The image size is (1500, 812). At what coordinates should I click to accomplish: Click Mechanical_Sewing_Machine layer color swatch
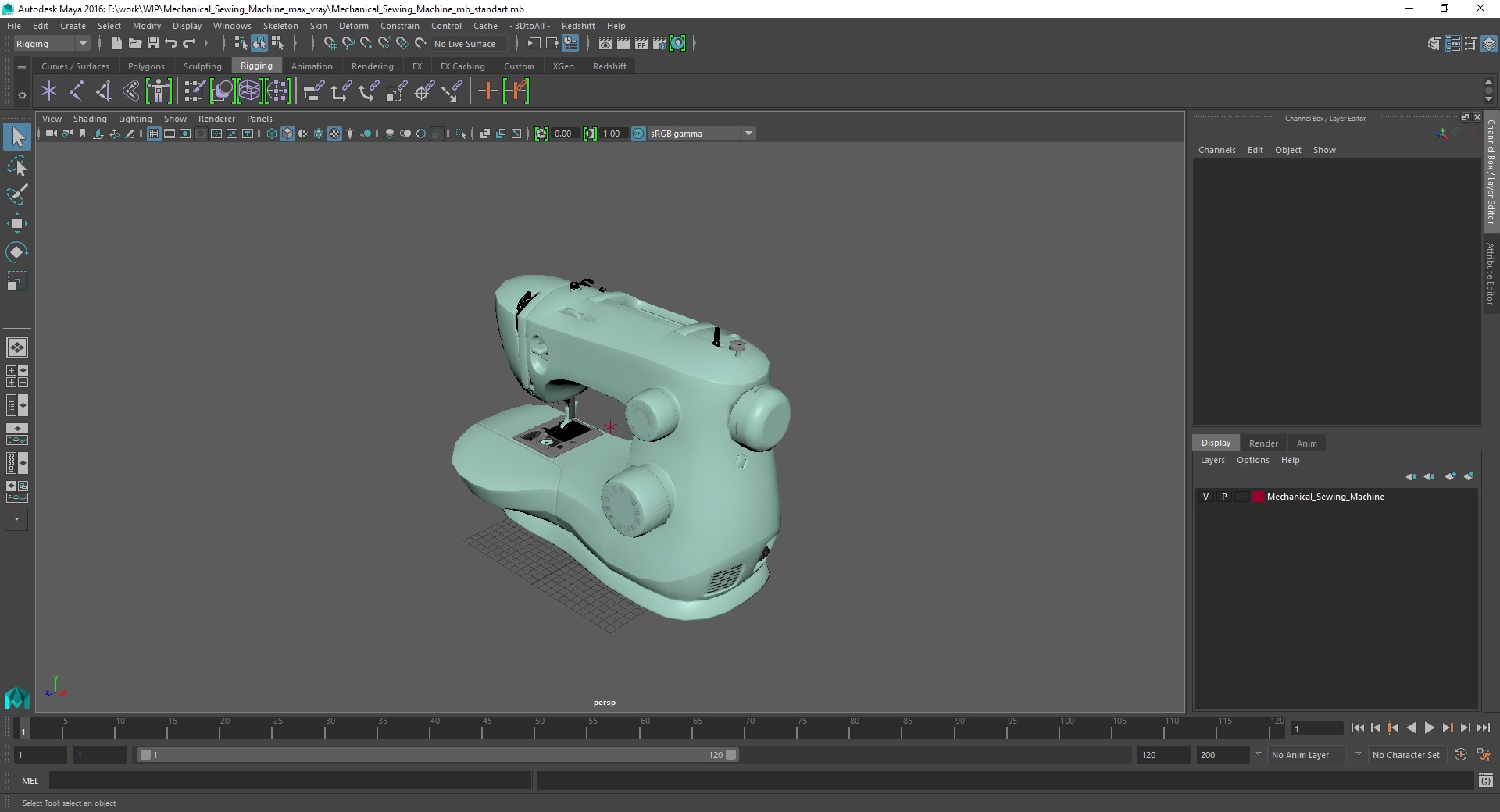coord(1258,497)
